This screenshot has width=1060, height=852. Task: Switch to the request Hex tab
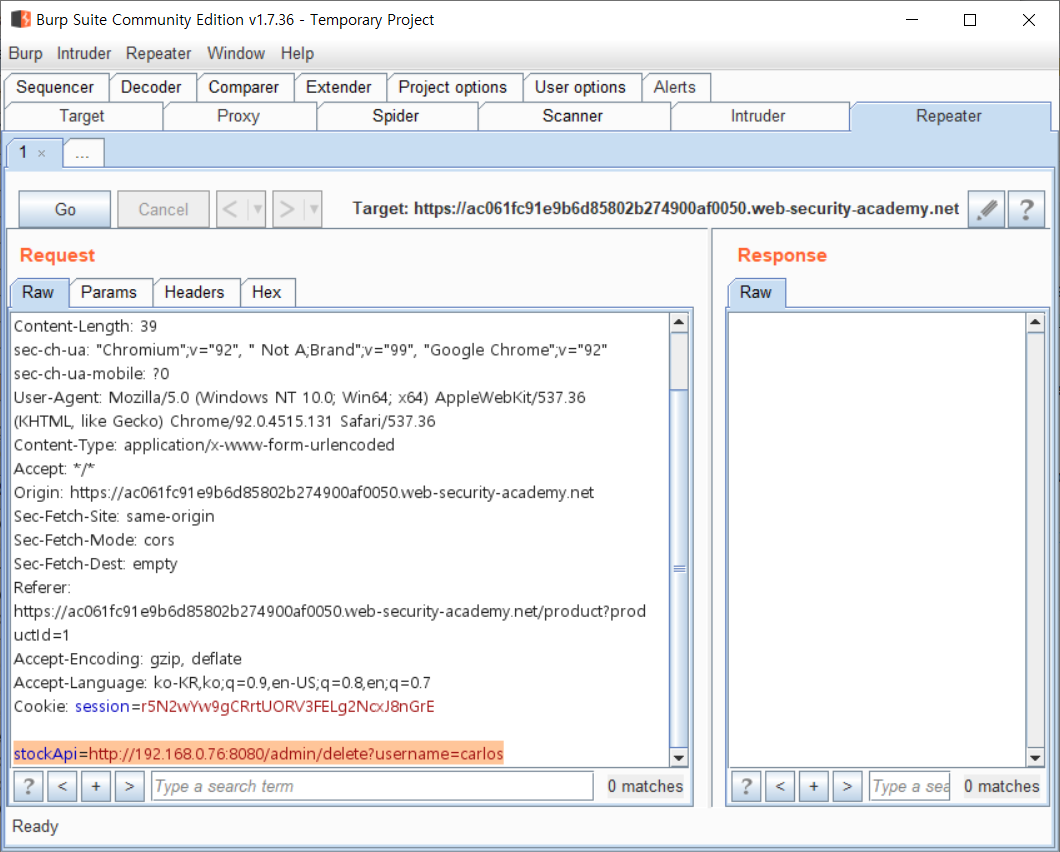tap(267, 292)
